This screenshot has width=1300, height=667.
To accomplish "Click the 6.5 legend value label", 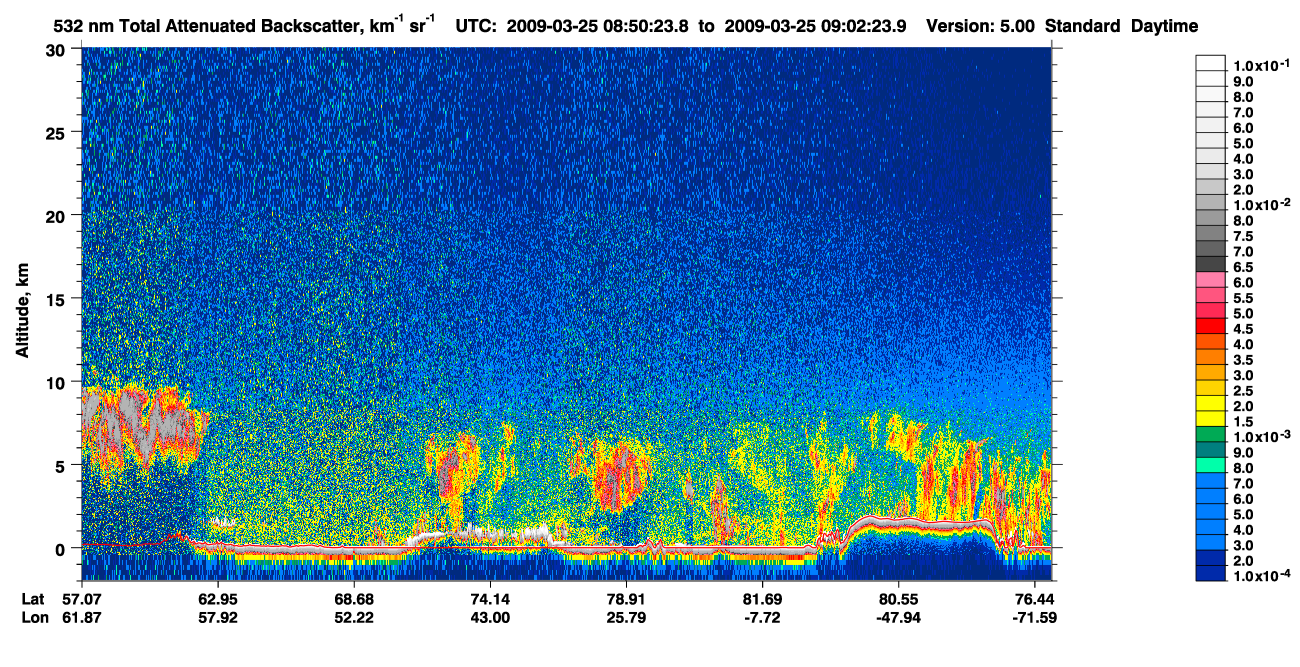I will (1244, 266).
